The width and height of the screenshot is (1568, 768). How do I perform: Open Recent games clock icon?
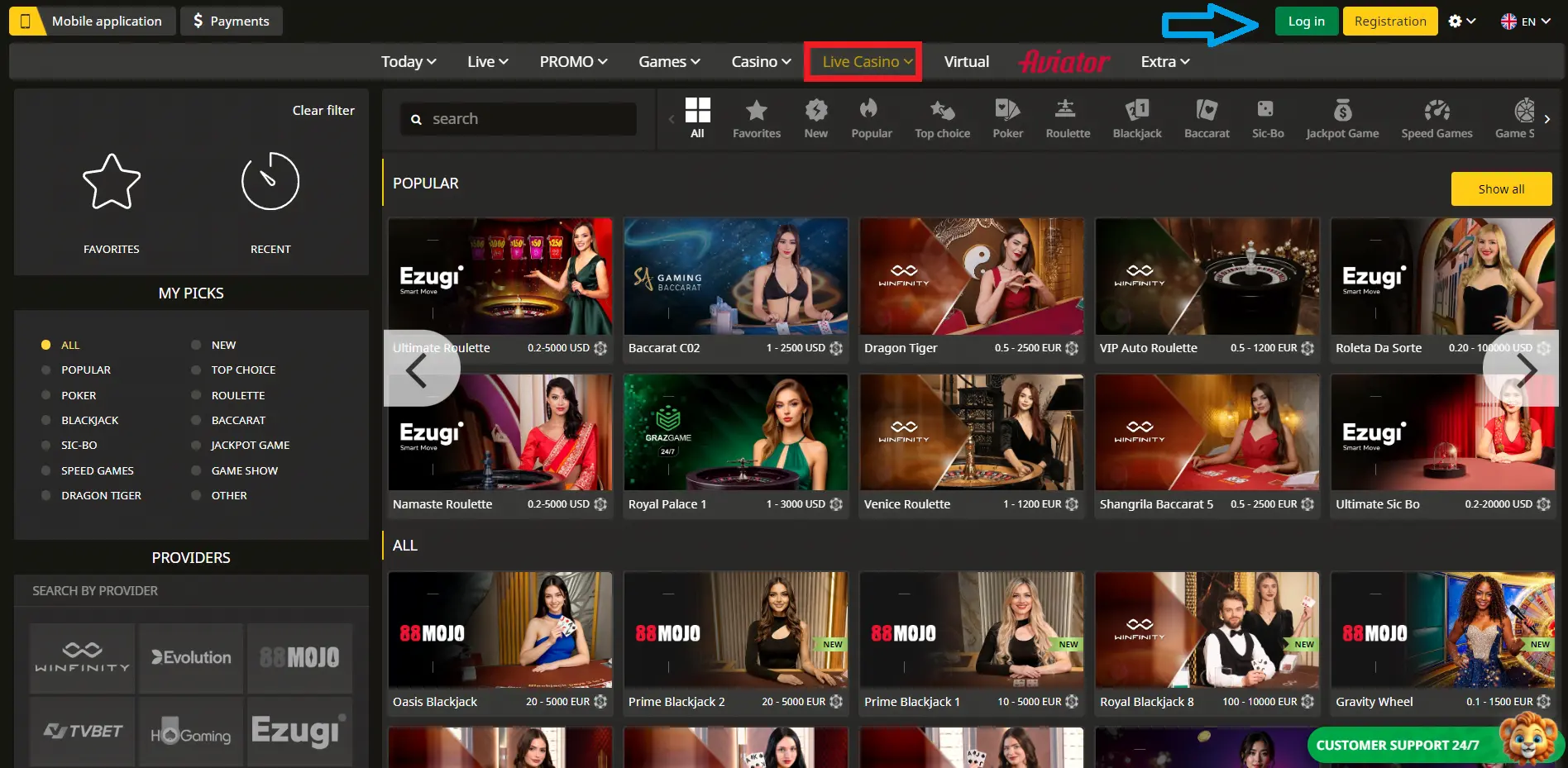click(x=270, y=183)
